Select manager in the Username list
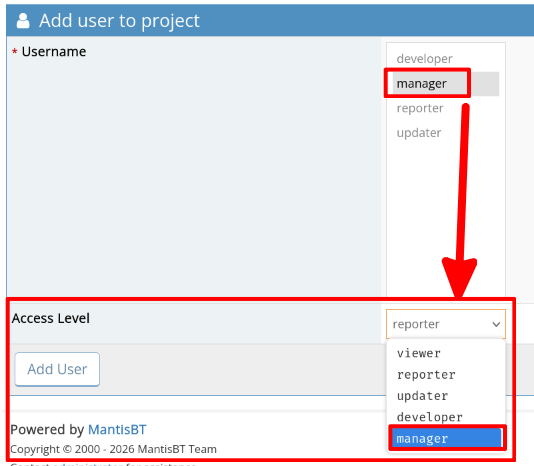Viewport: 534px width, 466px height. click(x=445, y=84)
